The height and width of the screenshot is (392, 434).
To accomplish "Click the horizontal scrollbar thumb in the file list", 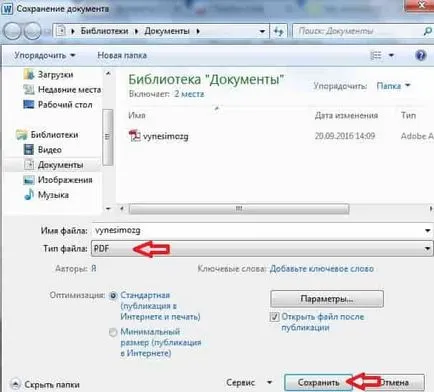I will click(x=239, y=209).
